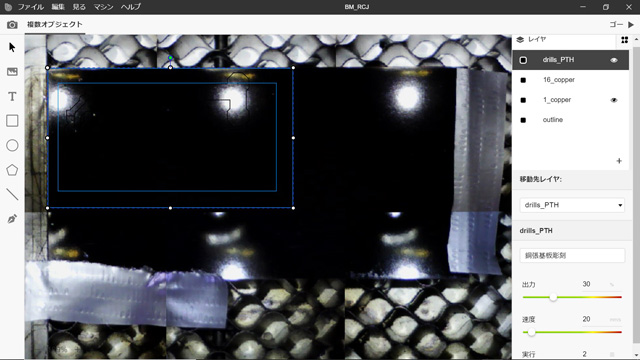Screen dimensions: 640x360
Task: Open the 見る menu
Action: pos(79,7)
